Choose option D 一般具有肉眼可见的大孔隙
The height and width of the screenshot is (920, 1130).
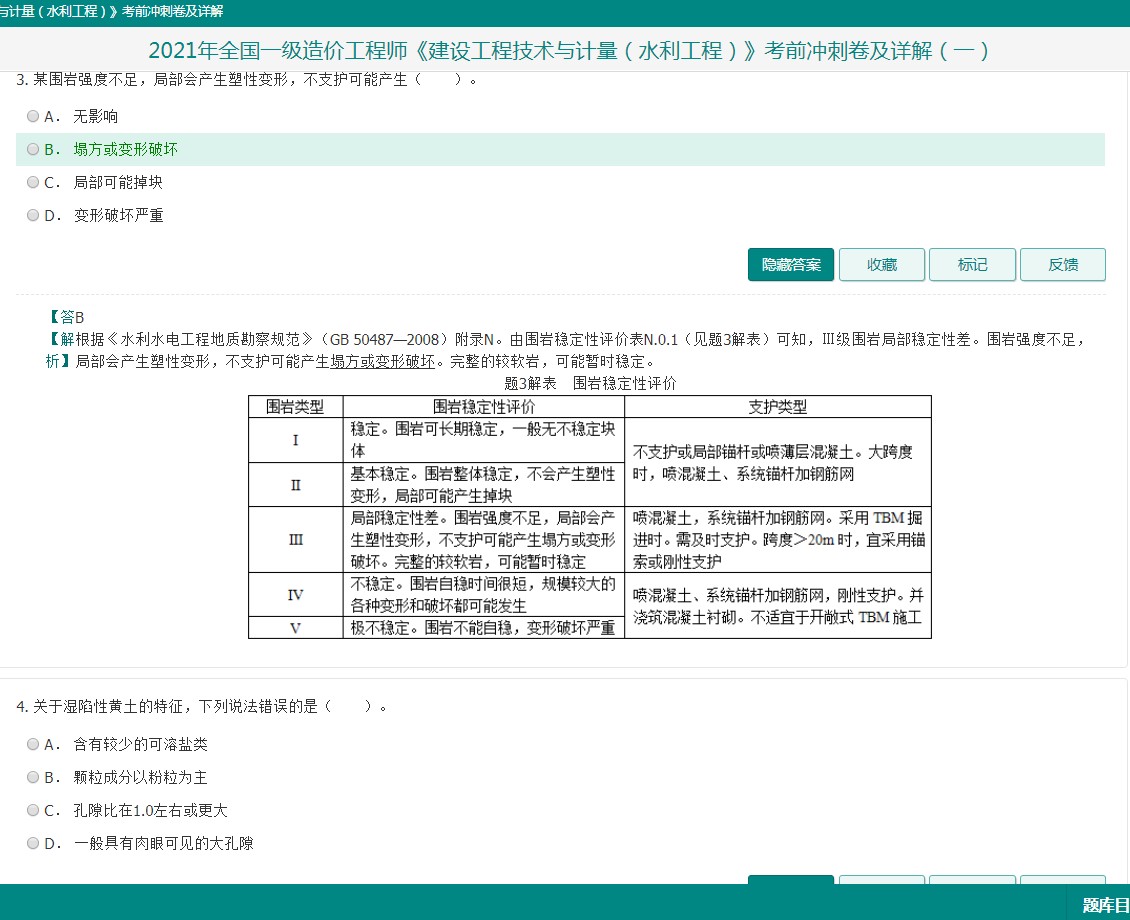[x=32, y=843]
